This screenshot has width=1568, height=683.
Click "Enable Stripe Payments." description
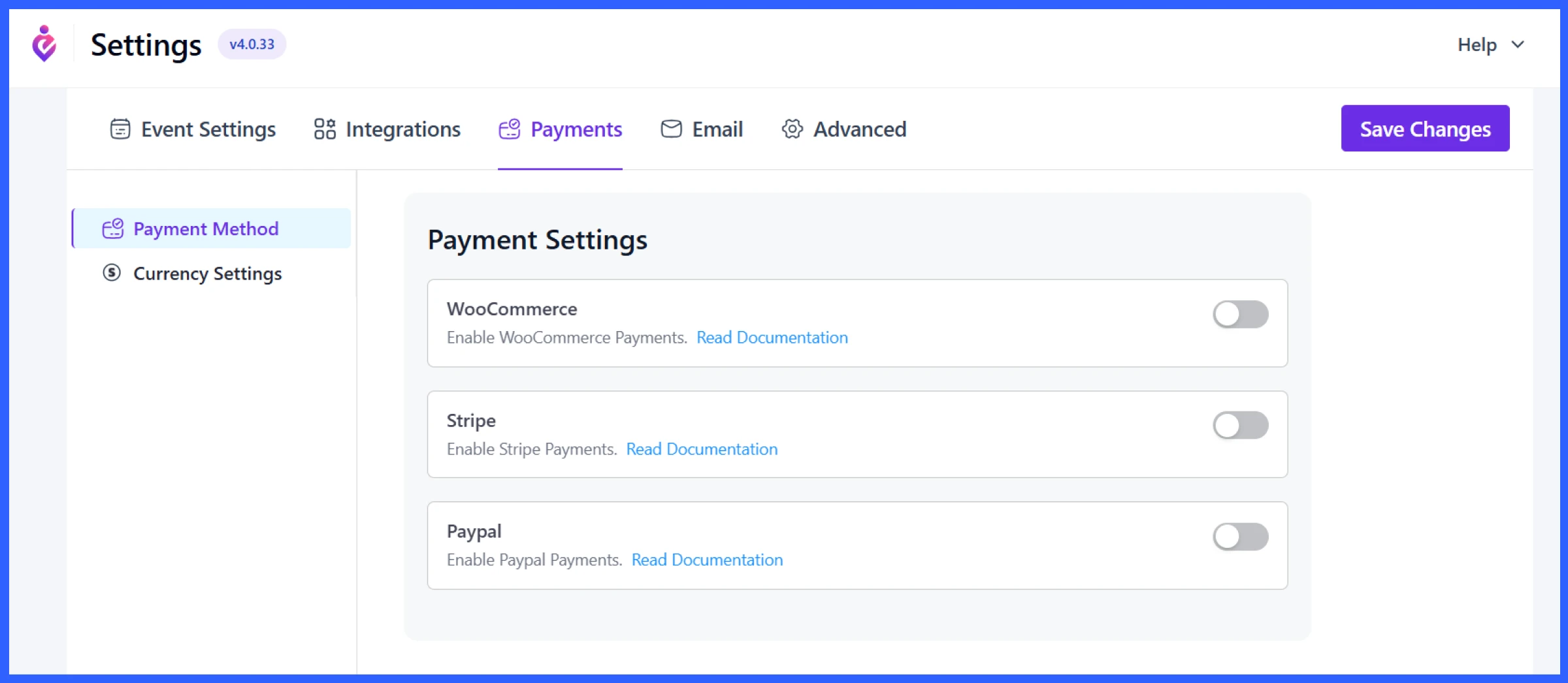[532, 449]
